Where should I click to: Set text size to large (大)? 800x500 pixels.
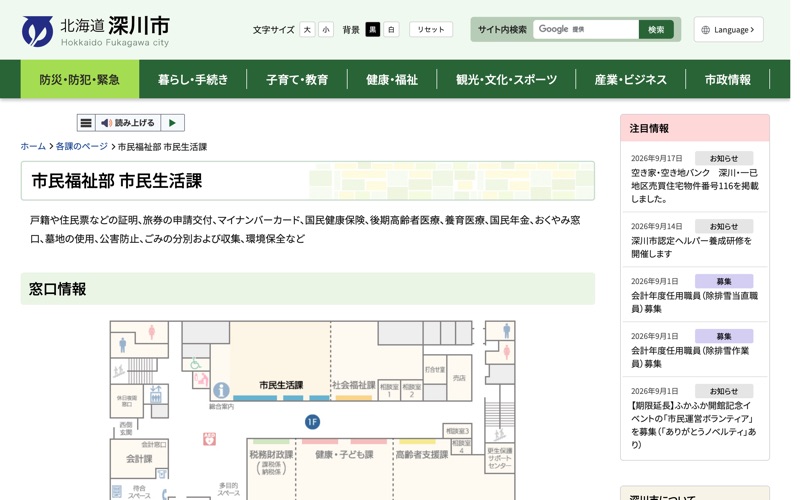307,30
